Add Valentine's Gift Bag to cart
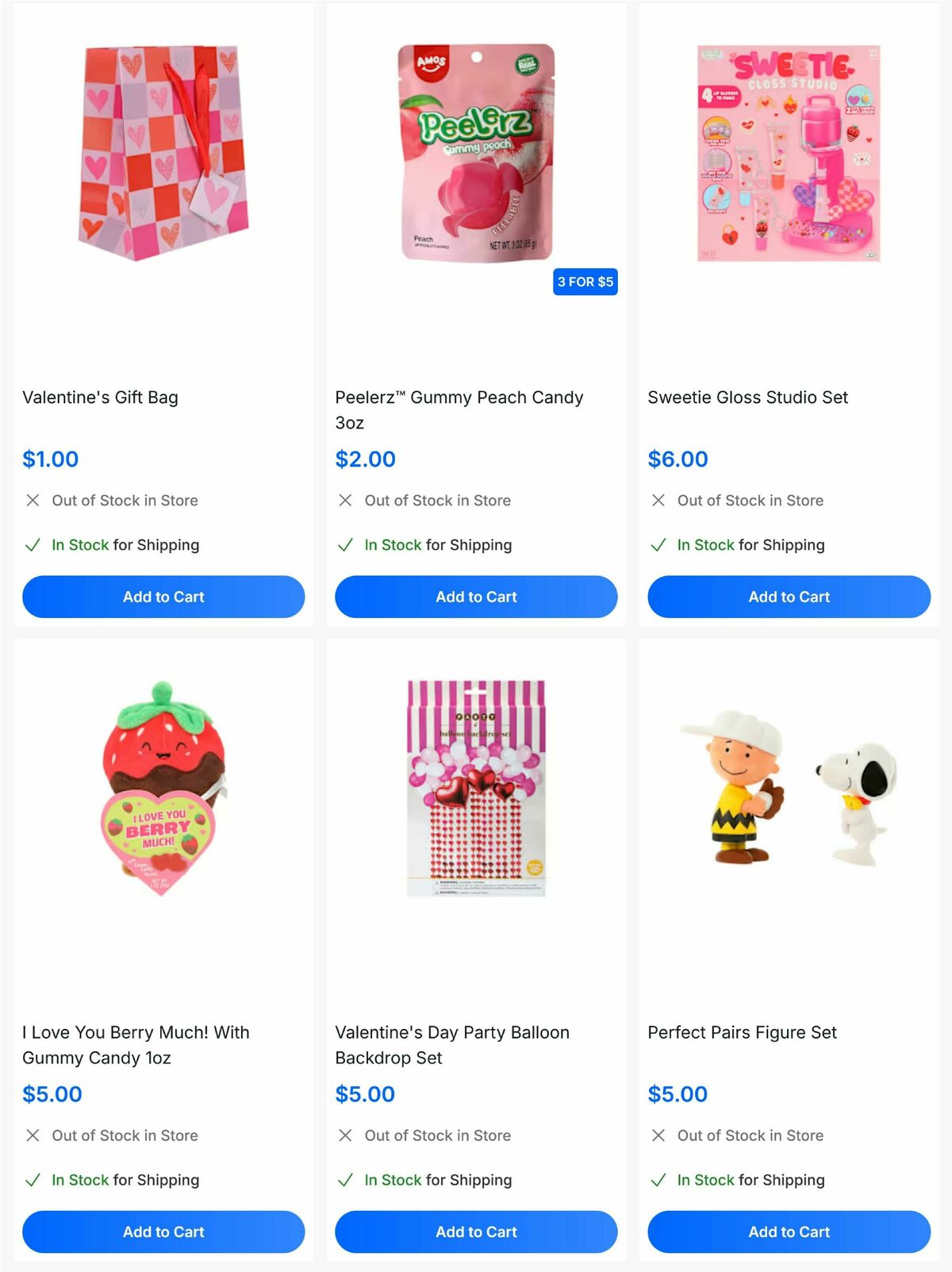Image resolution: width=952 pixels, height=1272 pixels. (x=163, y=597)
